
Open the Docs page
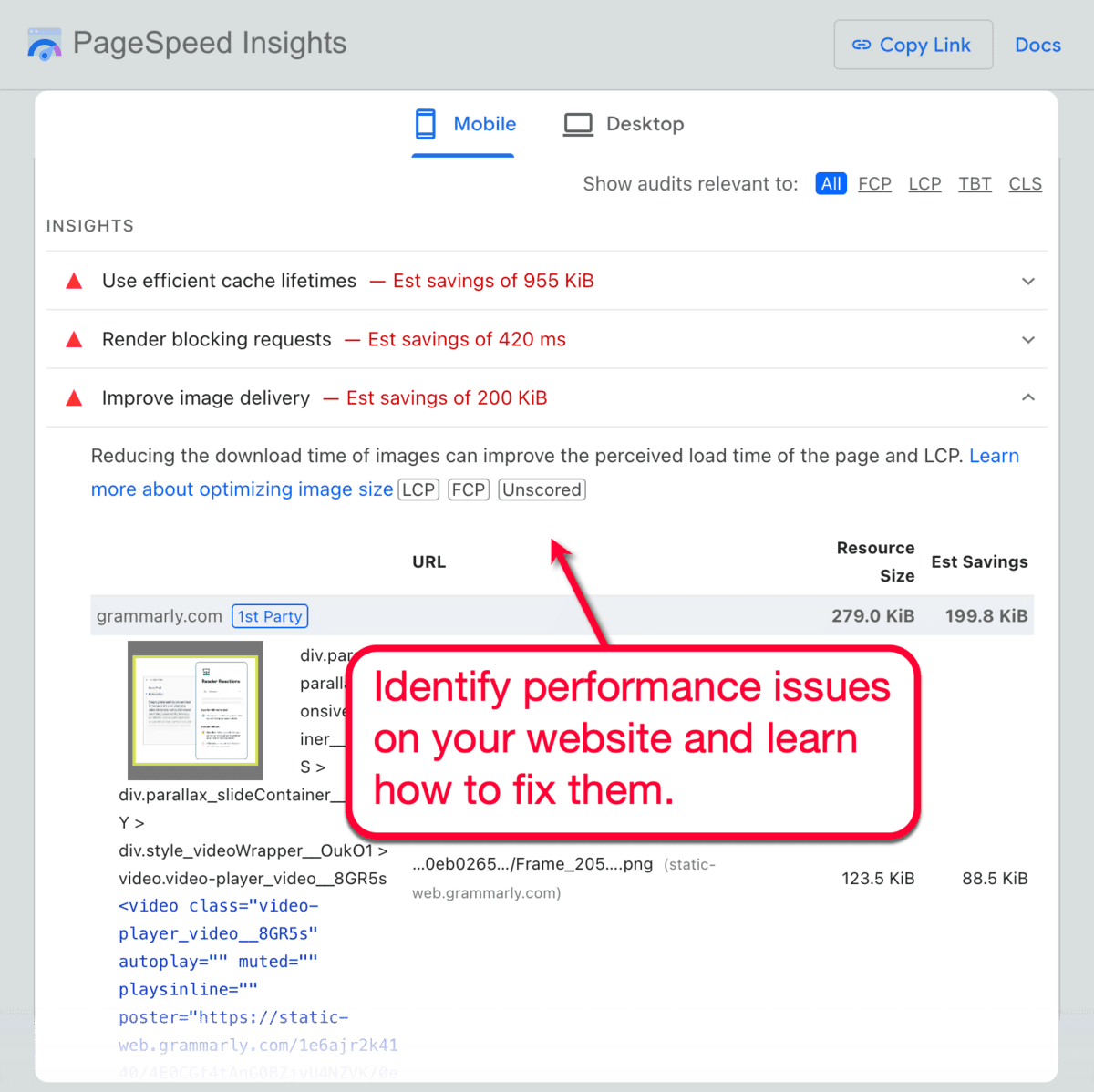point(1037,45)
